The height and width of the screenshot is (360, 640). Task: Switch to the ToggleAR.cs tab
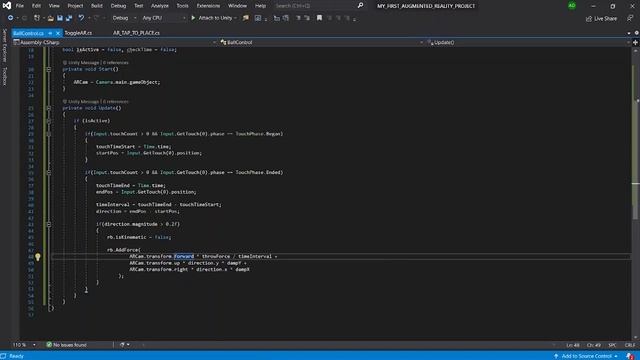coord(78,33)
